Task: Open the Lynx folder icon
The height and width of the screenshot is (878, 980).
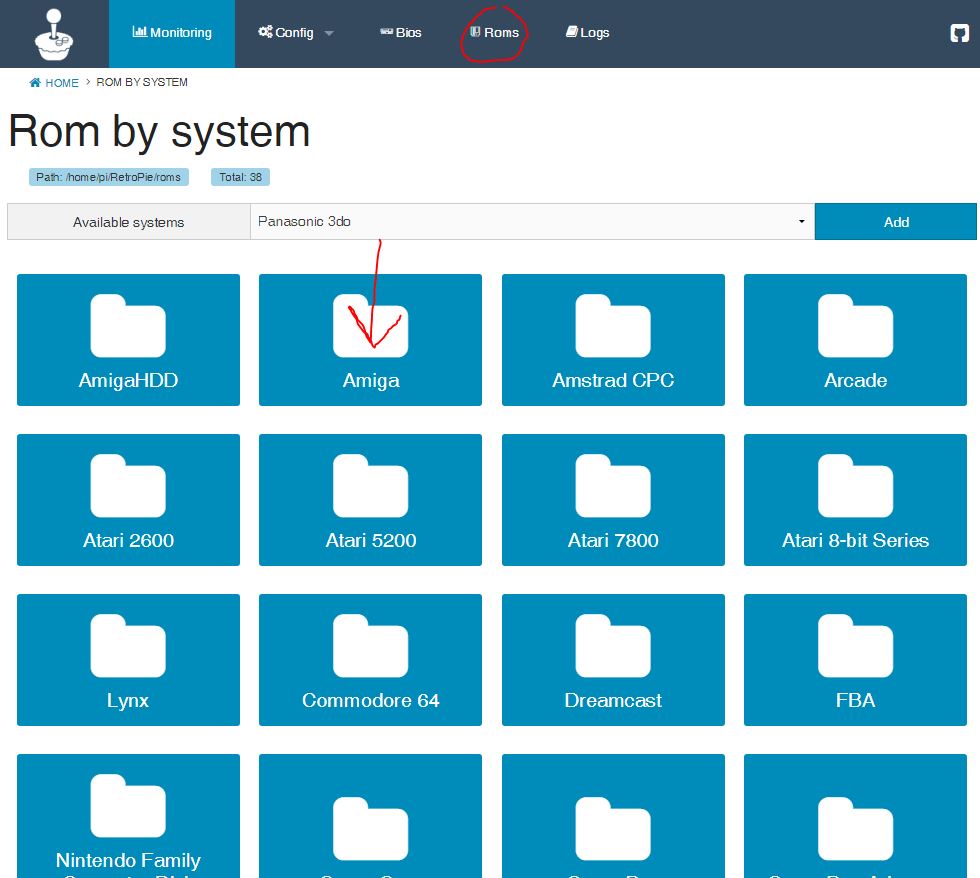Action: [x=128, y=646]
